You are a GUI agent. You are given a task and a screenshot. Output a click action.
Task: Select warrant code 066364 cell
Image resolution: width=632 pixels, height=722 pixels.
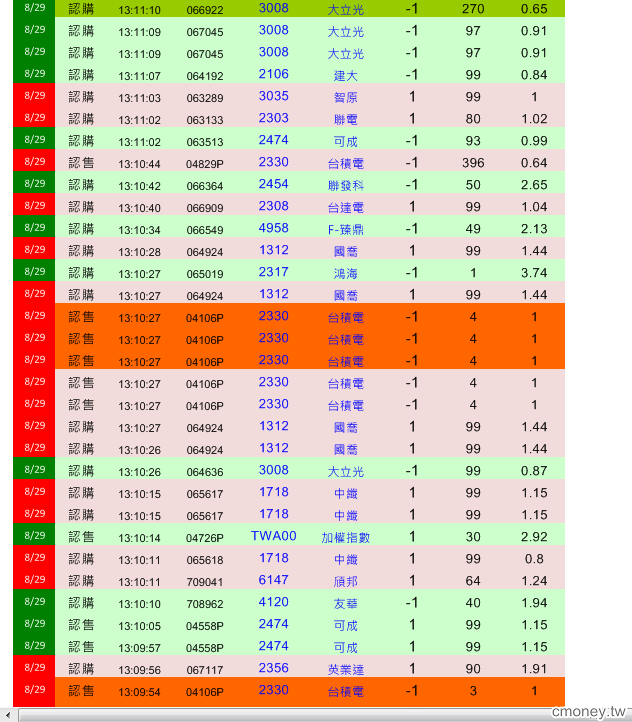tap(205, 186)
